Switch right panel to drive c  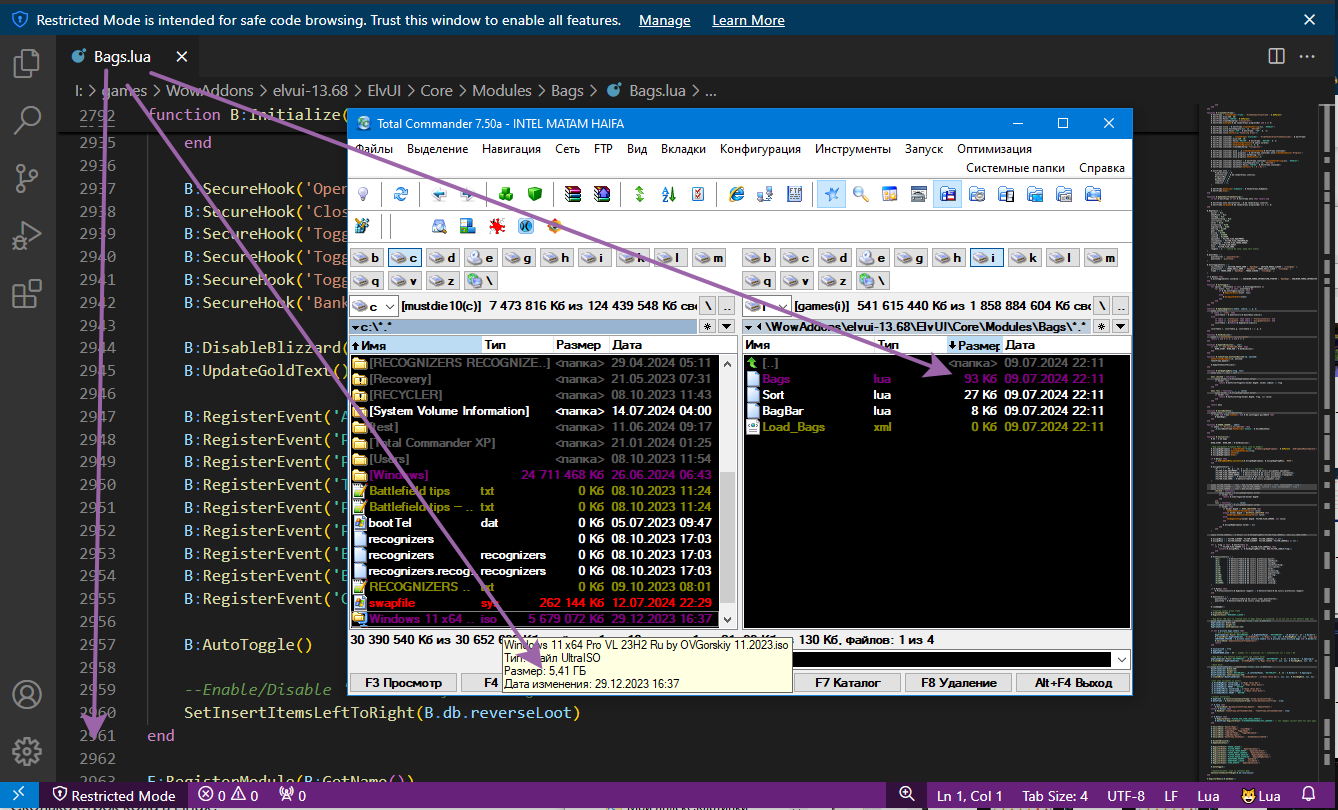(797, 258)
